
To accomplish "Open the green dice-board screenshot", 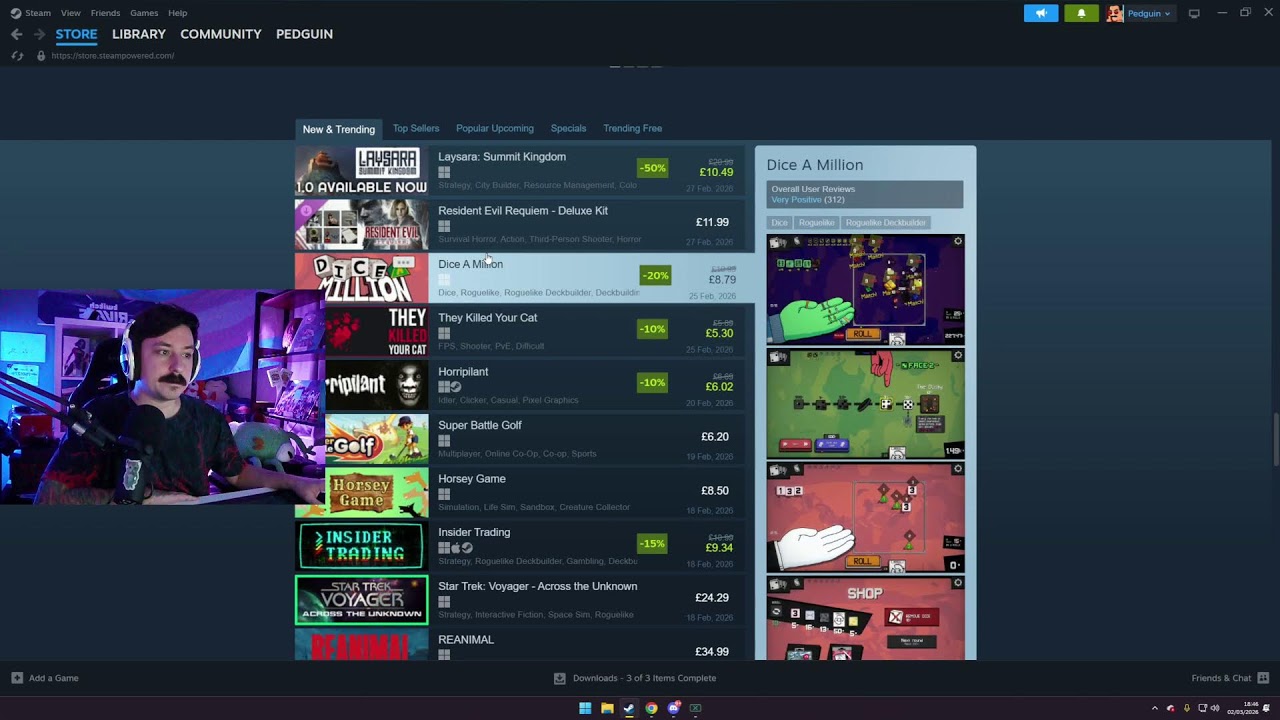I will point(866,404).
